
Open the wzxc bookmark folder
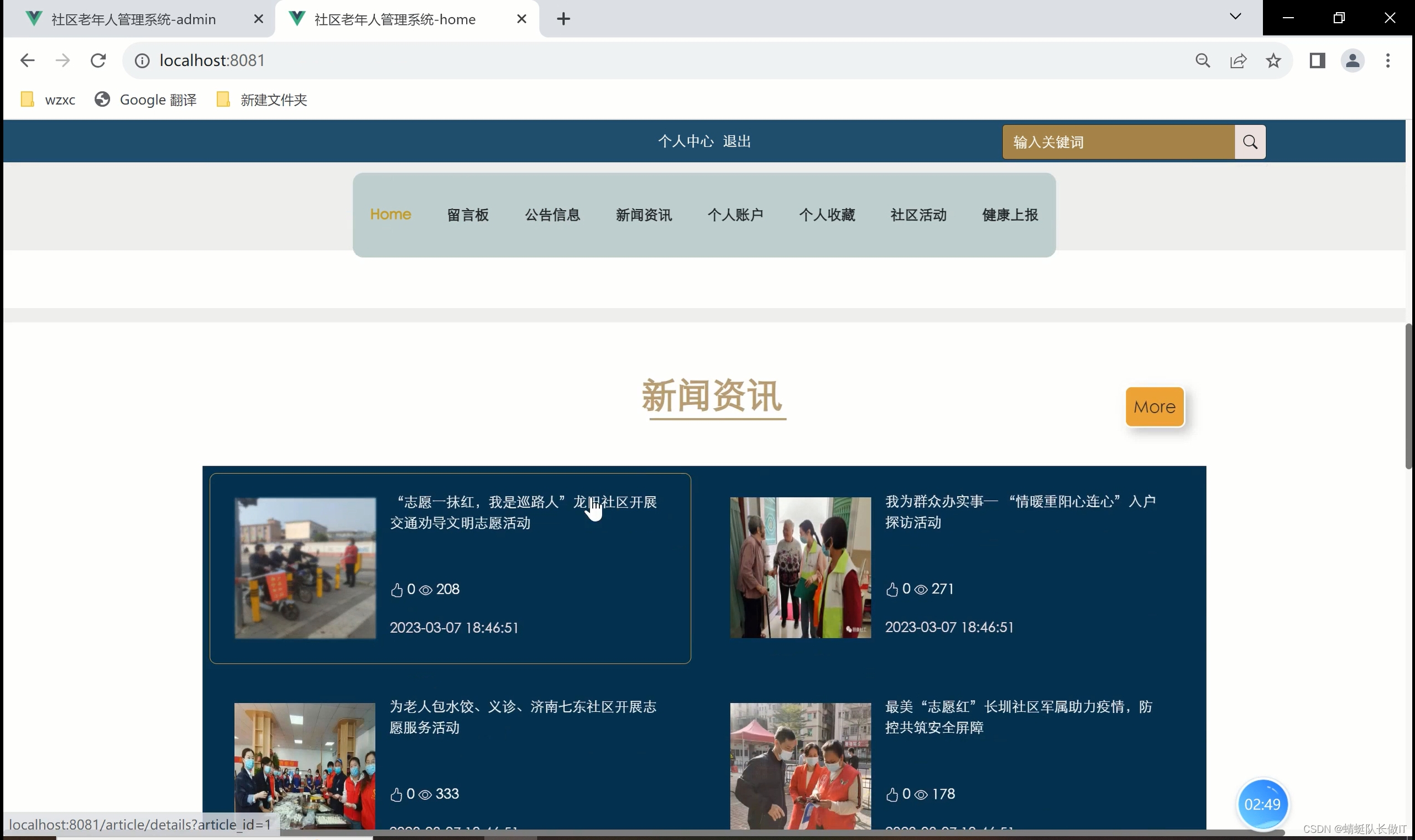(49, 100)
